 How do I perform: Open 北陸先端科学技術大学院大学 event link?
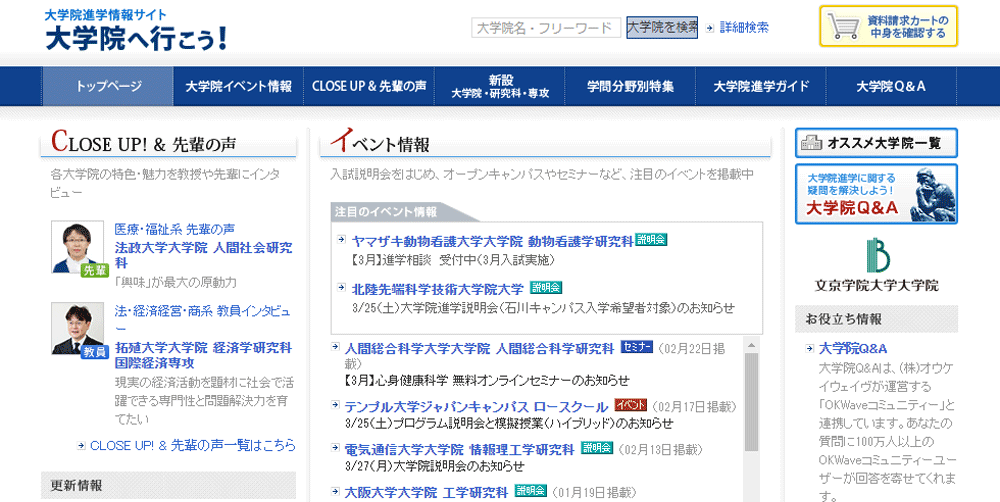(x=438, y=288)
